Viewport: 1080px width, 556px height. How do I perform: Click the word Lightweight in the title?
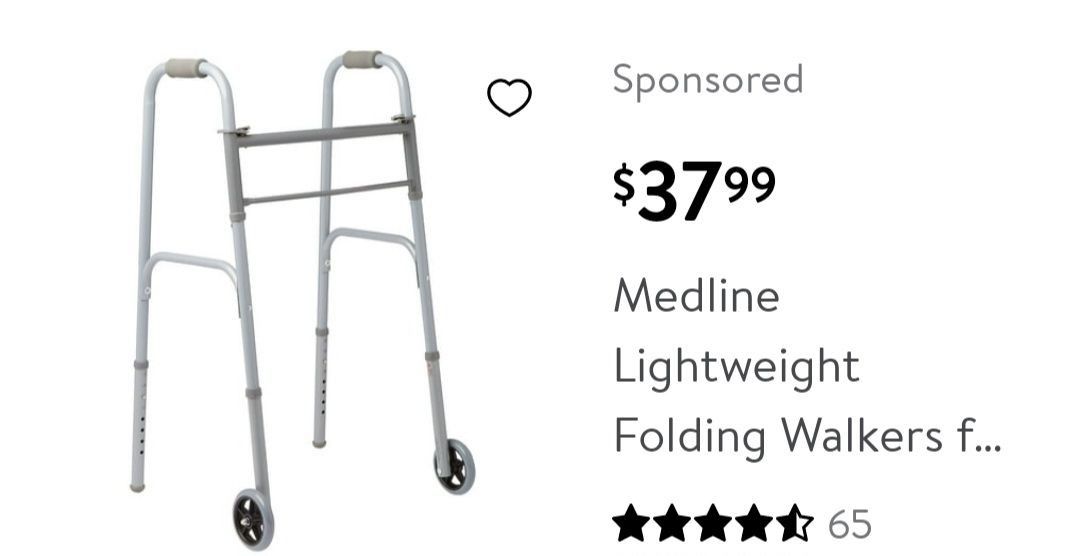(x=736, y=368)
